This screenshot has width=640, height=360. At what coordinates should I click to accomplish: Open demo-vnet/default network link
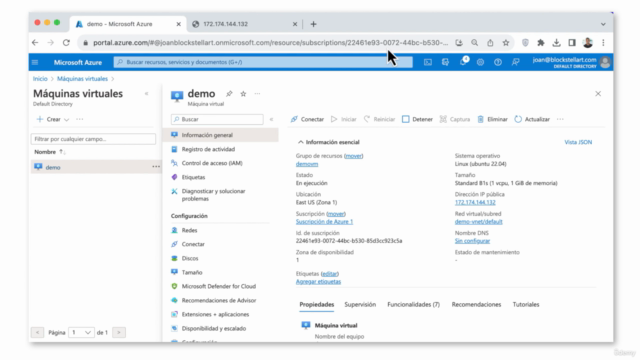tap(478, 222)
